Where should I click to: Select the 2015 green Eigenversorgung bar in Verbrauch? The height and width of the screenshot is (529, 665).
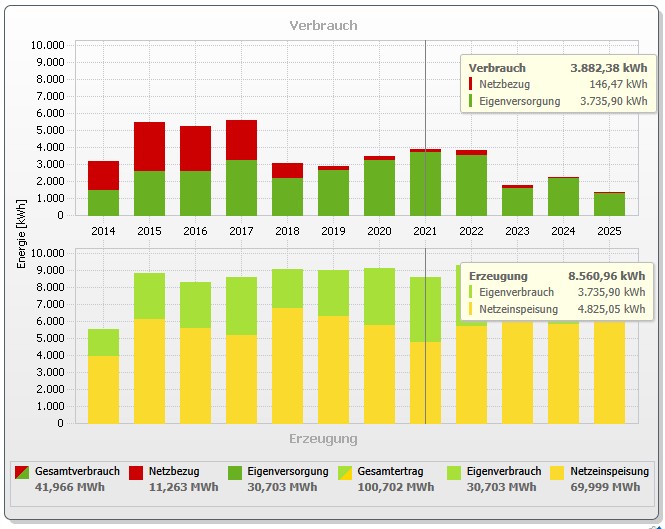tap(149, 193)
